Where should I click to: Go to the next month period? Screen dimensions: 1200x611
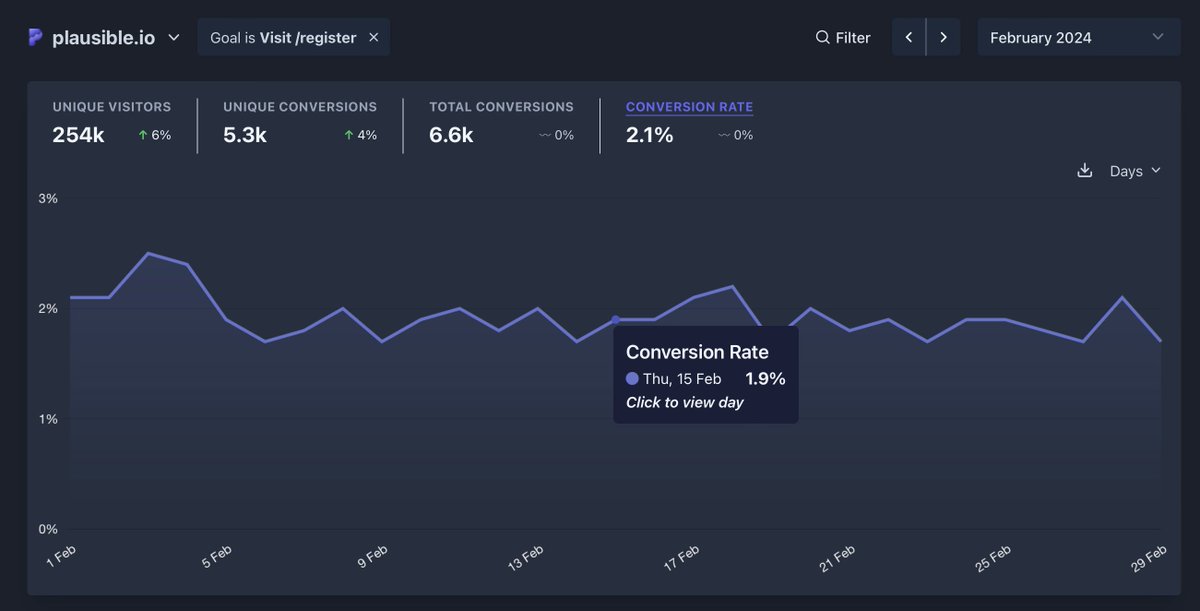pos(943,37)
